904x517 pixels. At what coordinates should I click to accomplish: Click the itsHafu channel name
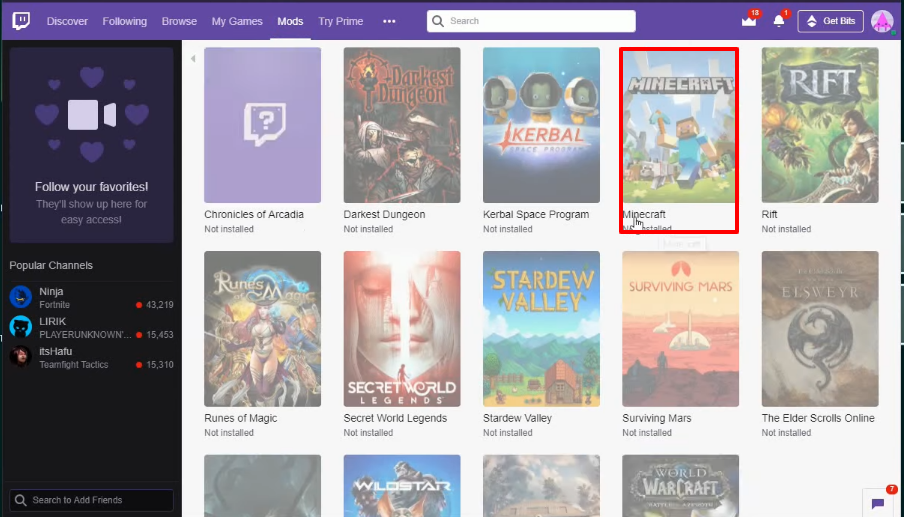click(55, 352)
